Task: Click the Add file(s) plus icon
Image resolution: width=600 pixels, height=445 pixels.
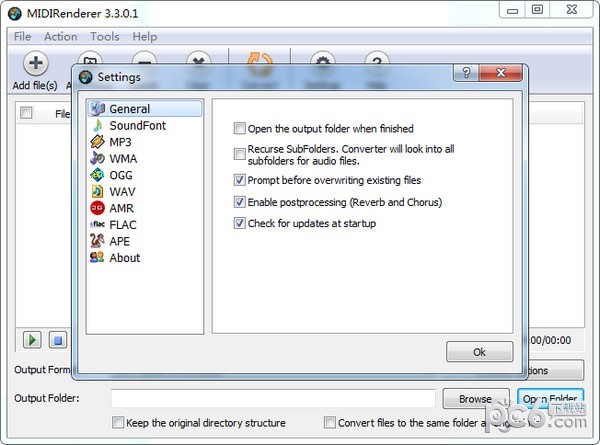Action: click(x=36, y=63)
